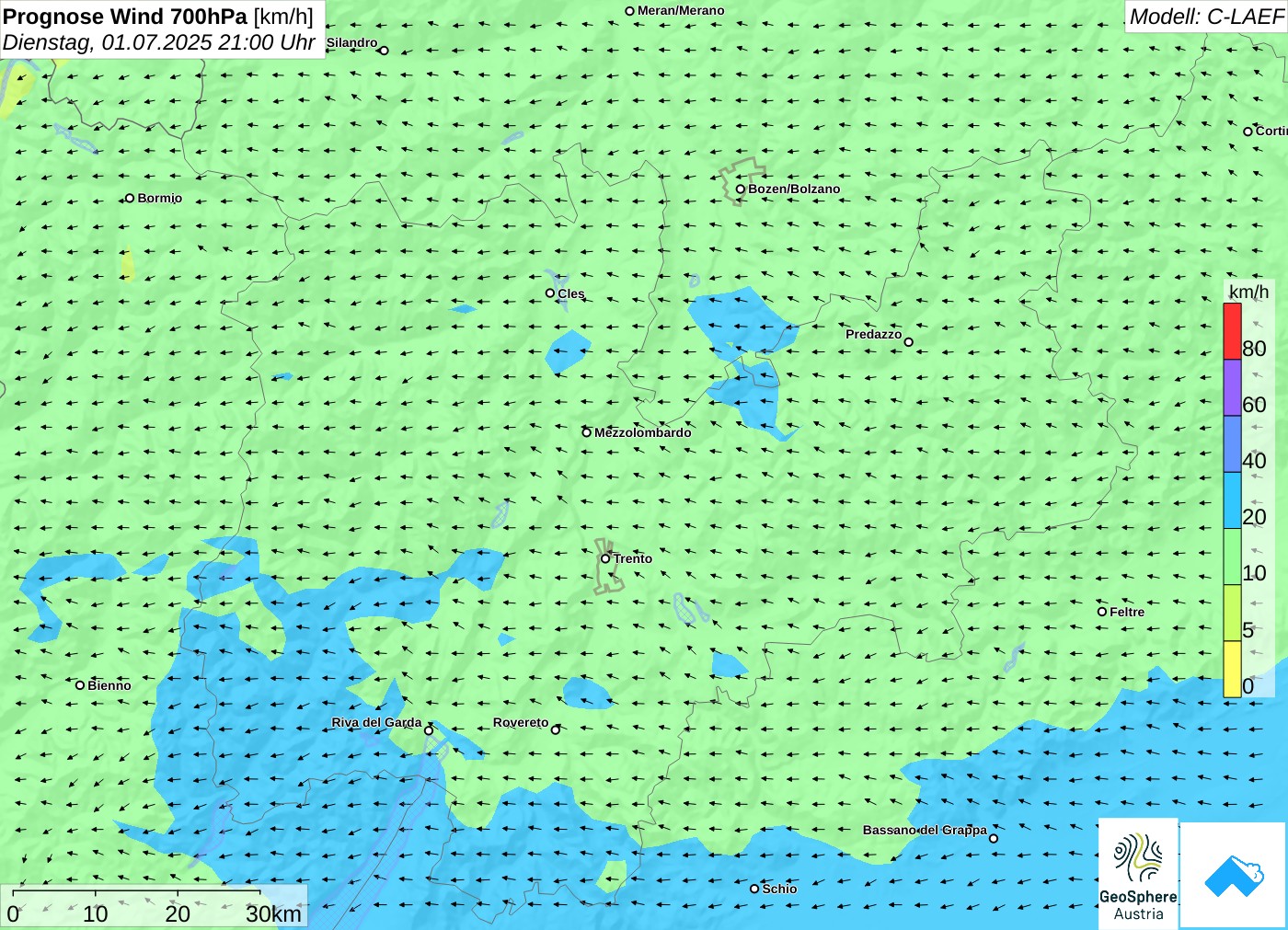Click the title 'Prognose Wind 700hPa'
The image size is (1288, 930).
click(x=125, y=17)
